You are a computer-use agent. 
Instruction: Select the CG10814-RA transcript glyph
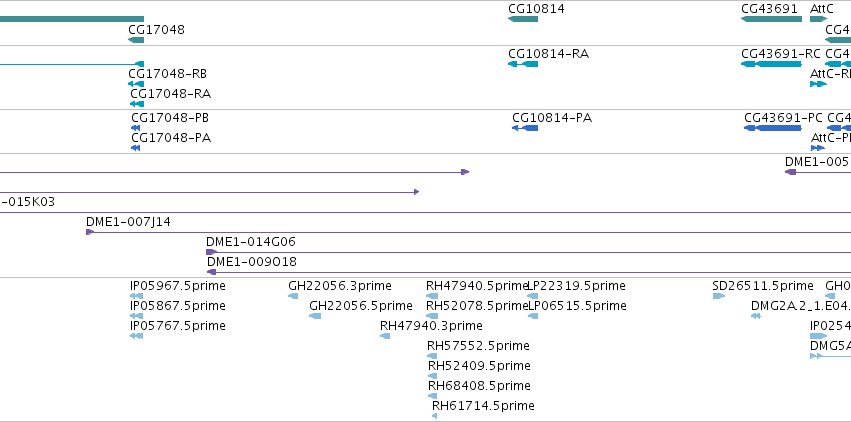[x=523, y=64]
